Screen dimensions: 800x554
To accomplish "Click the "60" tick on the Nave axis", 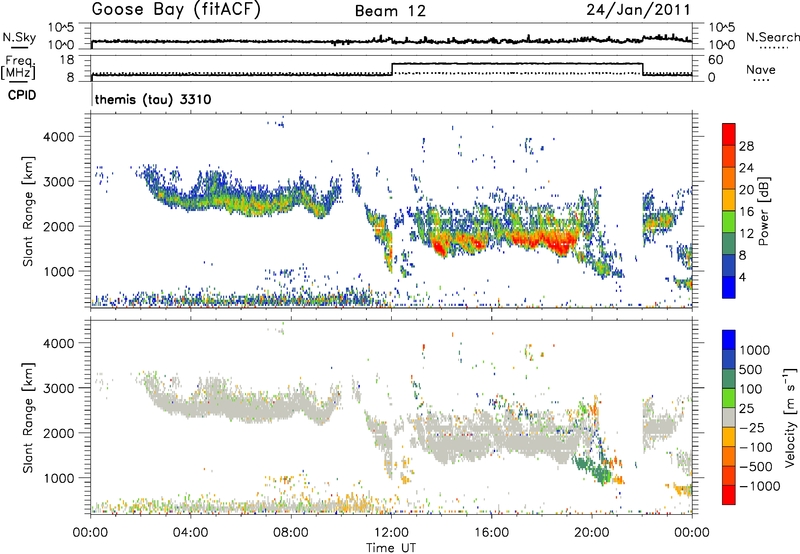I will [x=716, y=60].
